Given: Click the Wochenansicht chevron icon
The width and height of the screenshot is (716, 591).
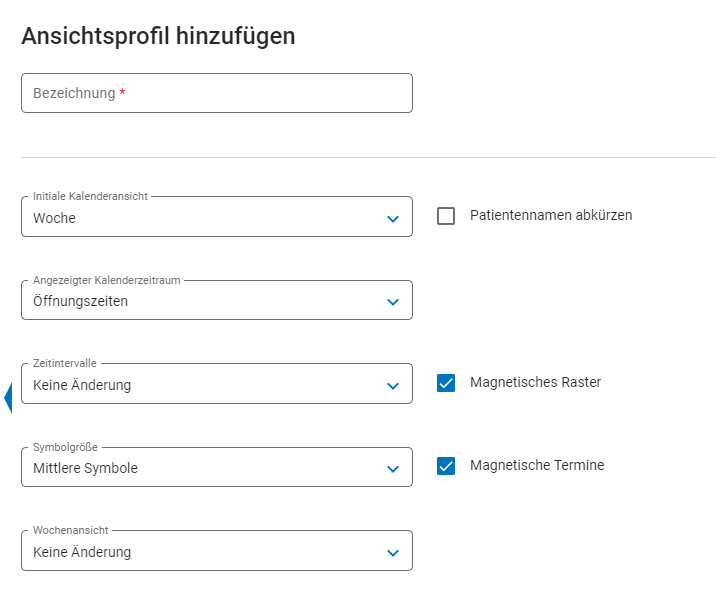Looking at the screenshot, I should point(393,553).
